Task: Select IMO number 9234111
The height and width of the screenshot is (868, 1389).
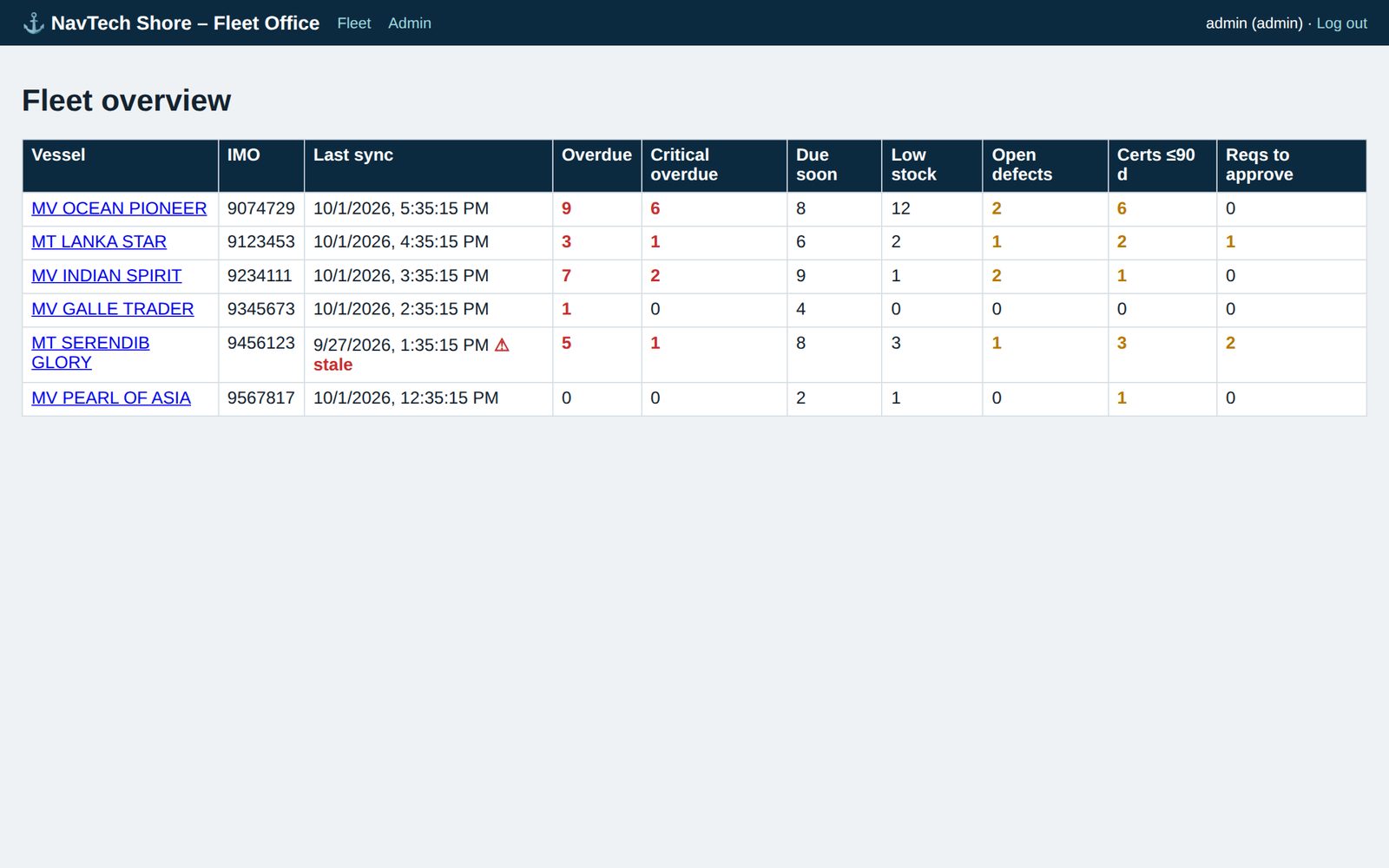Action: 260,276
